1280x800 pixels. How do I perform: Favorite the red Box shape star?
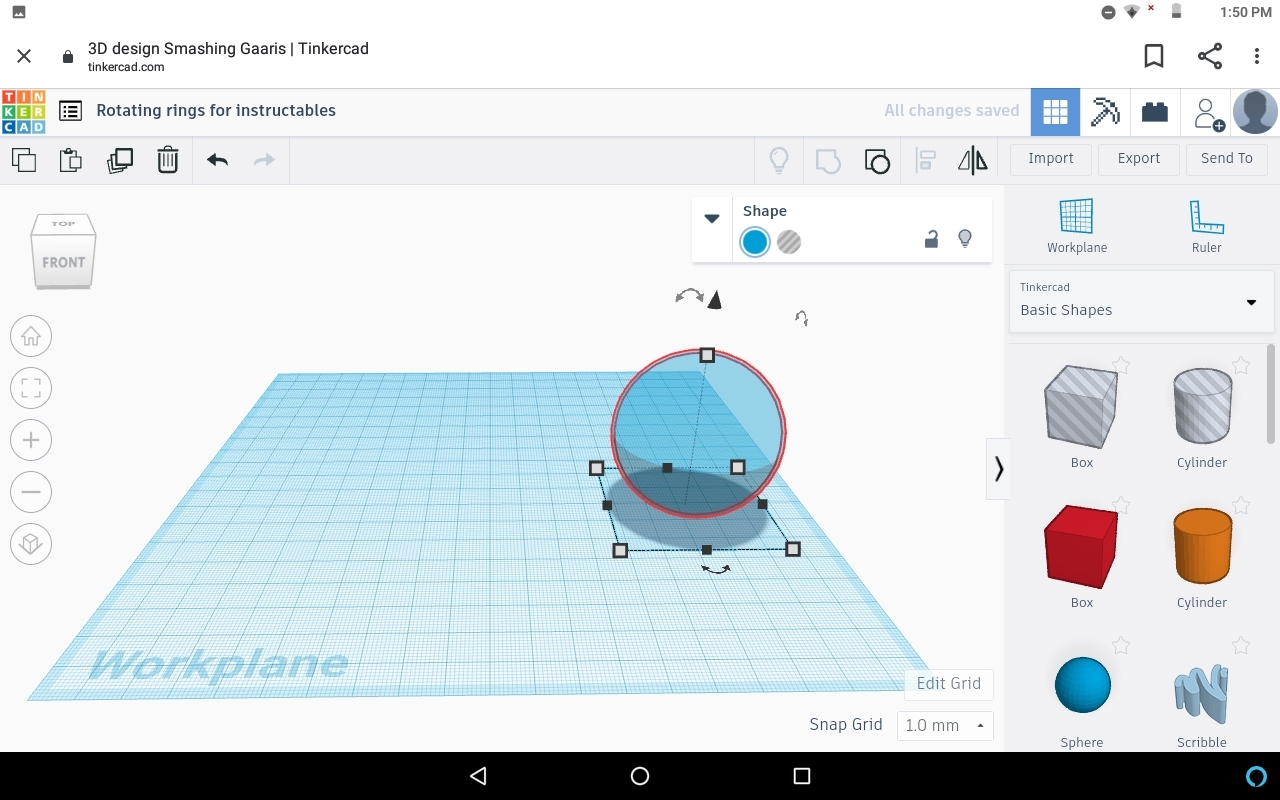tap(1121, 506)
